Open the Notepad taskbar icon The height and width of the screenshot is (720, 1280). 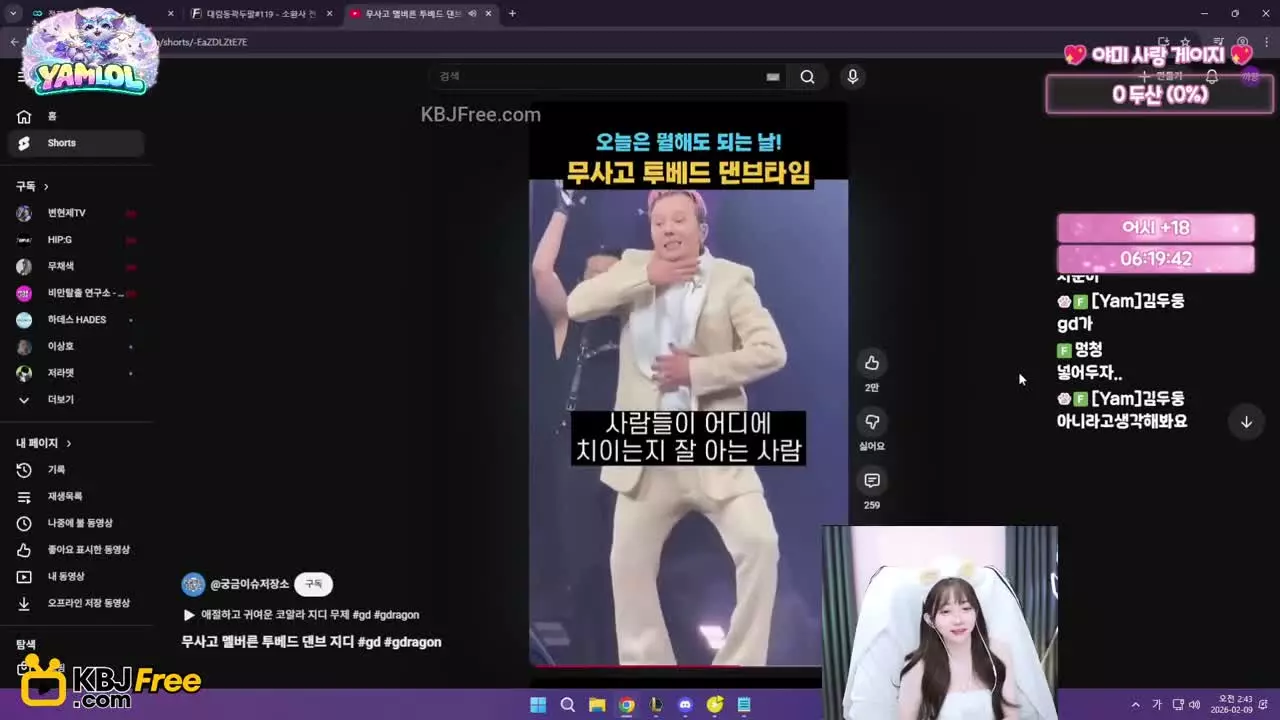click(744, 705)
